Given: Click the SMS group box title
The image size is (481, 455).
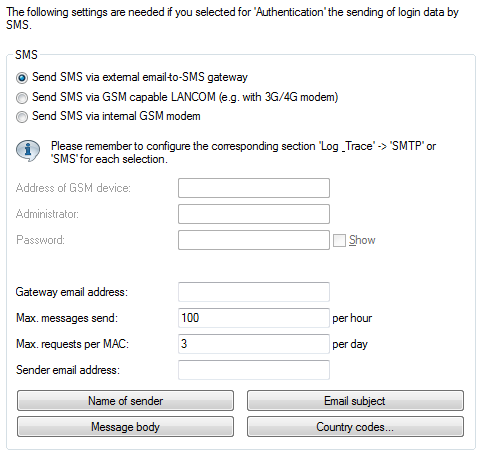Looking at the screenshot, I should [26, 55].
